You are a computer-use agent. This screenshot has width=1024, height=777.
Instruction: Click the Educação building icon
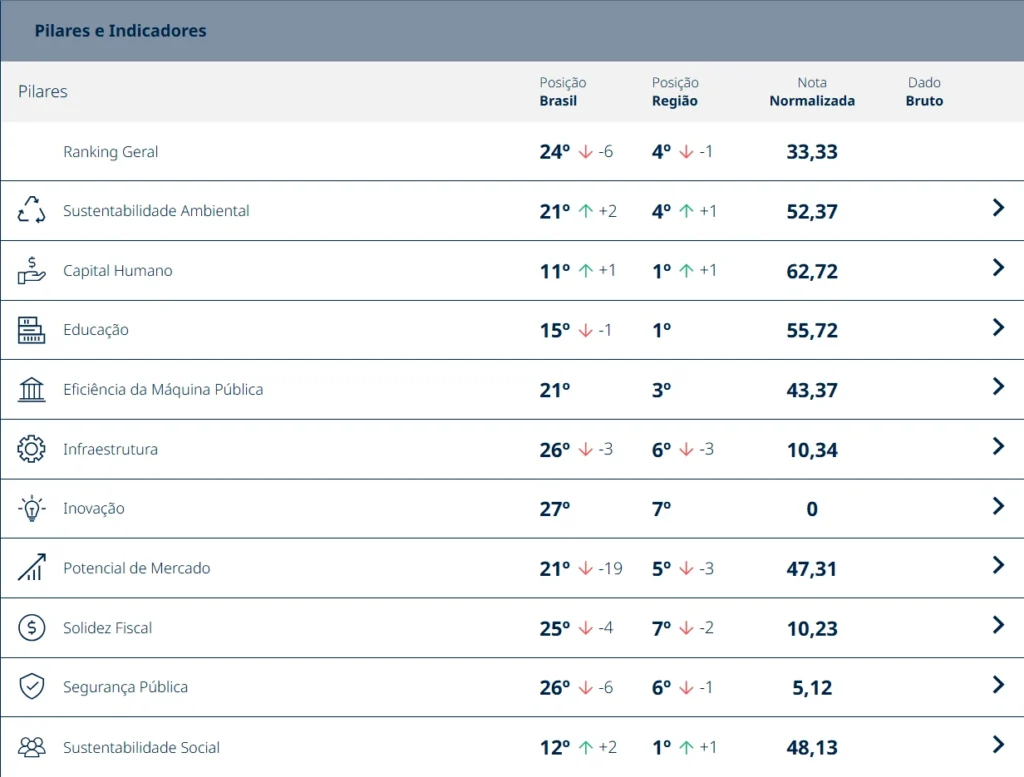point(31,330)
